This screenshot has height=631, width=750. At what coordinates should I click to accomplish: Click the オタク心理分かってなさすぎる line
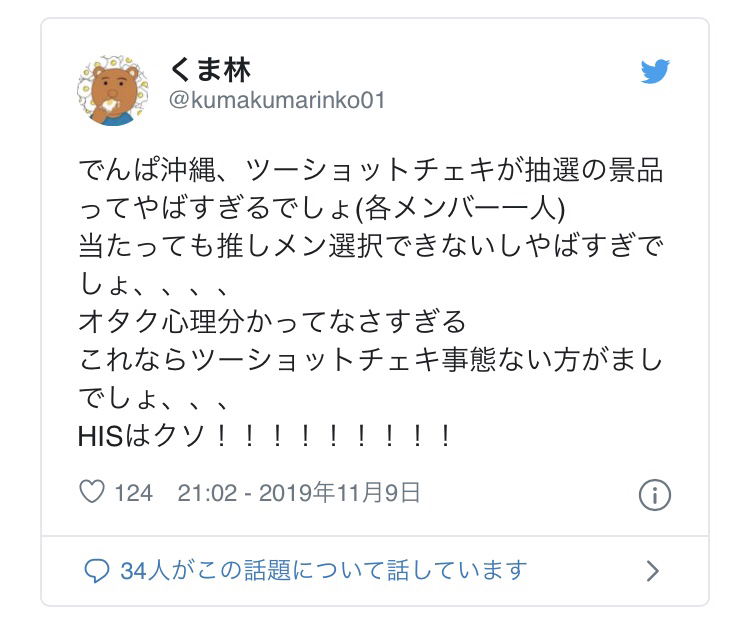pyautogui.click(x=272, y=321)
